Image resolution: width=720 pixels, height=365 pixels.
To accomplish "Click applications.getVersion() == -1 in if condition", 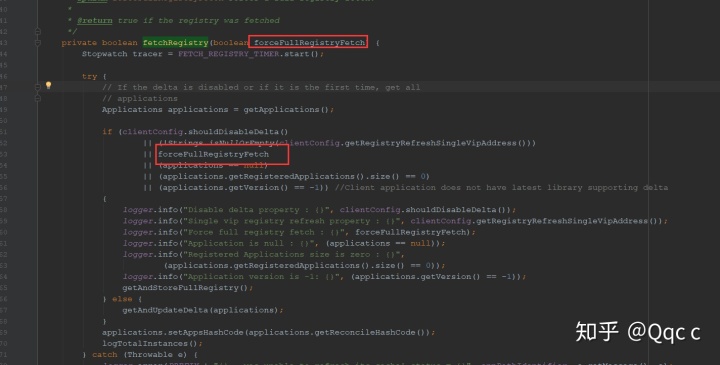I will pyautogui.click(x=243, y=187).
